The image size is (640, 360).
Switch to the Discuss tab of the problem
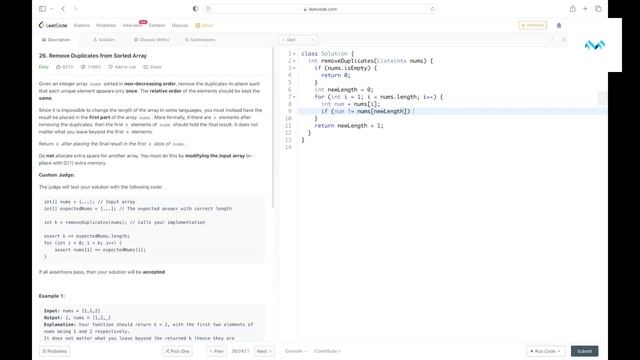click(152, 40)
